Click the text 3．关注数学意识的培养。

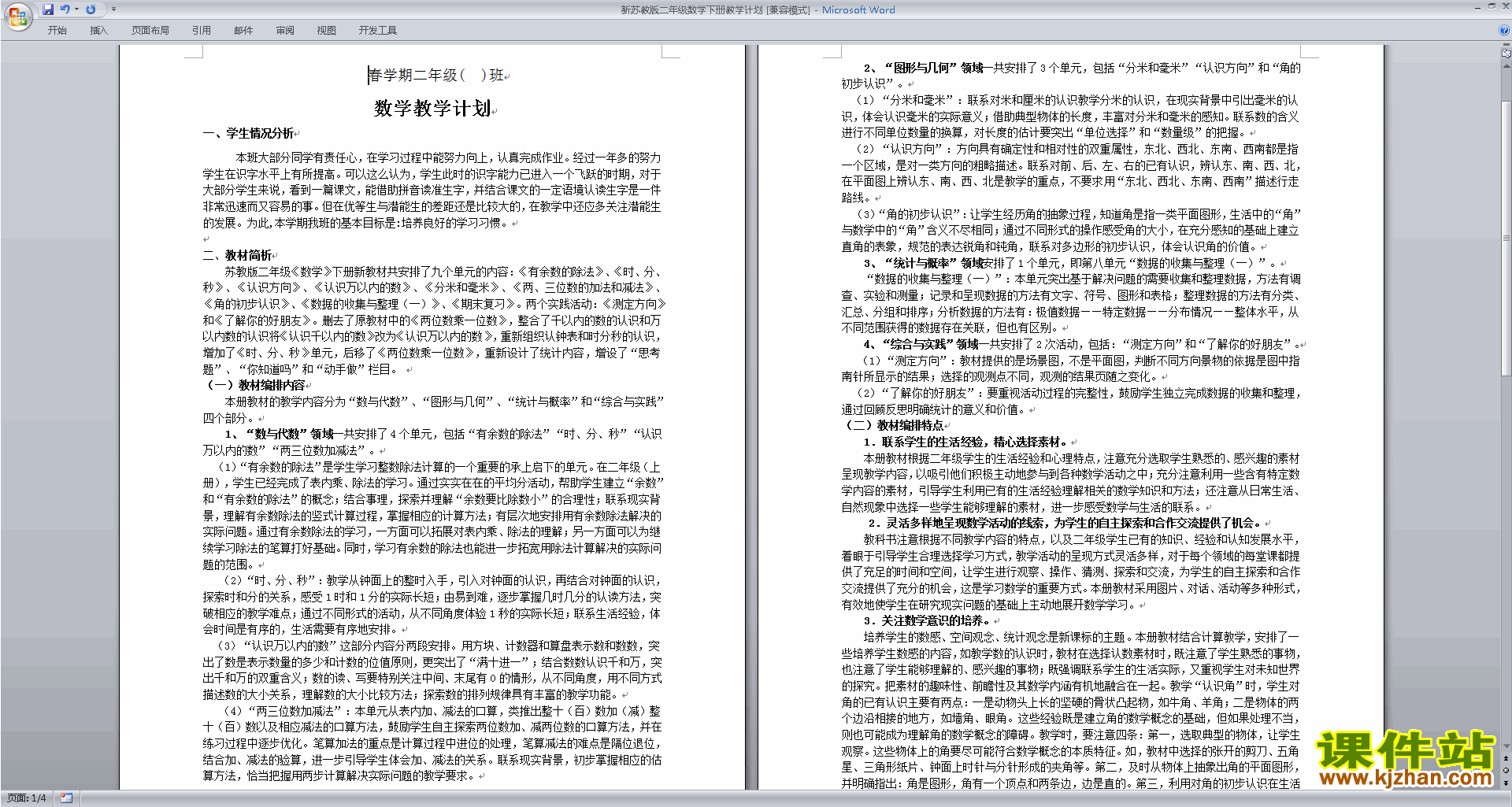[927, 620]
